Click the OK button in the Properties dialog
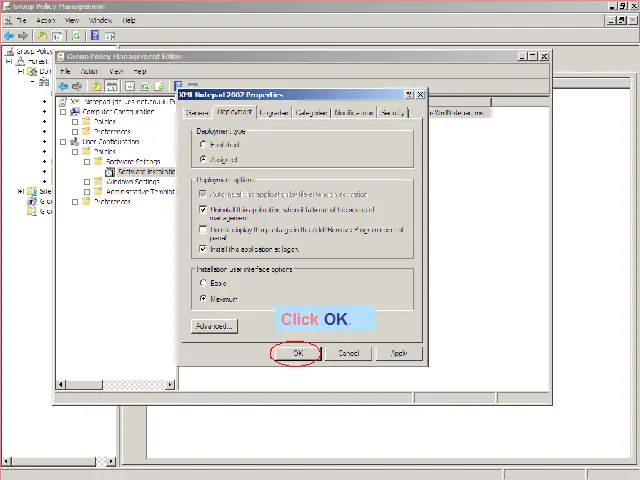640x480 pixels. (297, 353)
